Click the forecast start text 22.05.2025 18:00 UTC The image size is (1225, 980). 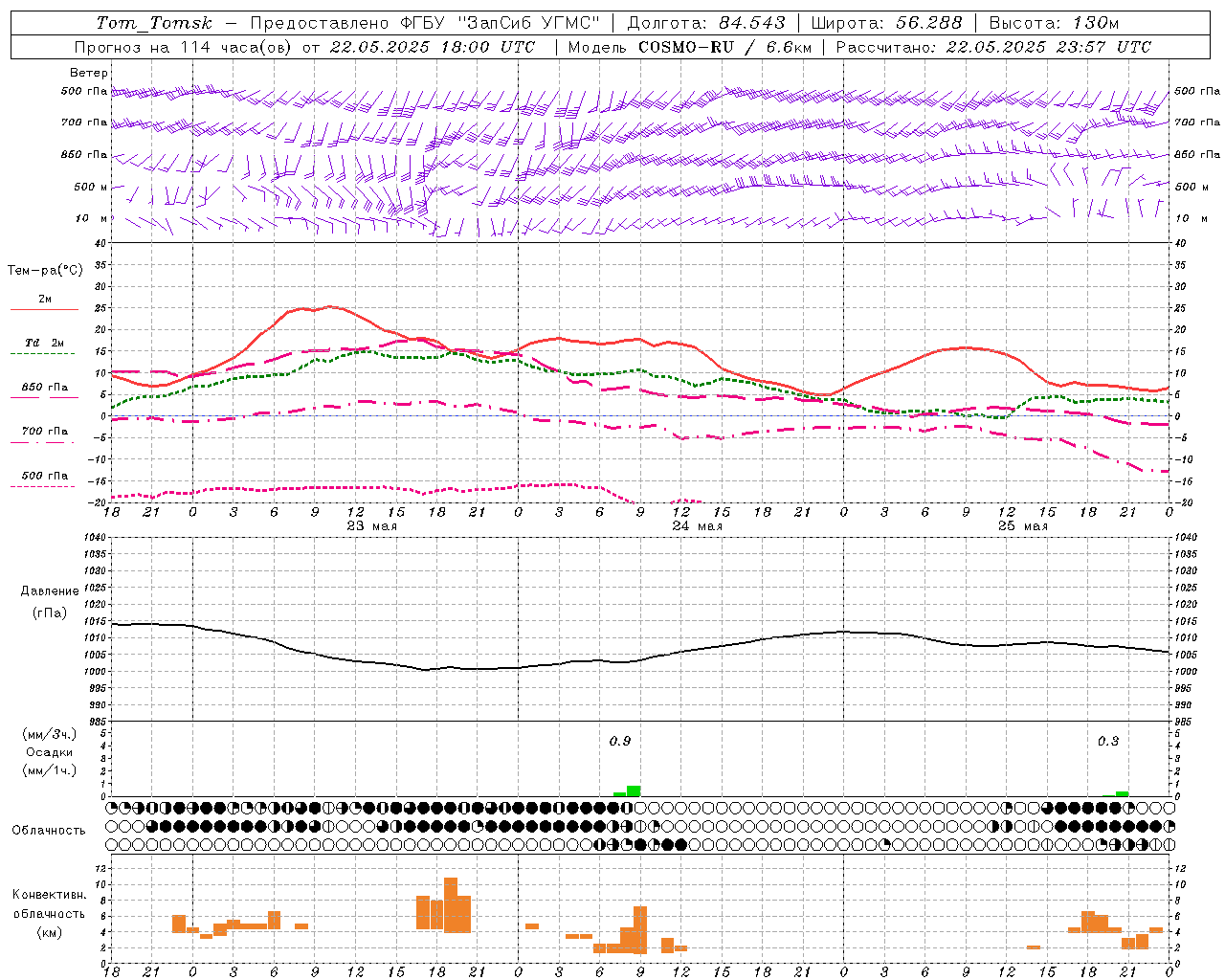coord(432,47)
